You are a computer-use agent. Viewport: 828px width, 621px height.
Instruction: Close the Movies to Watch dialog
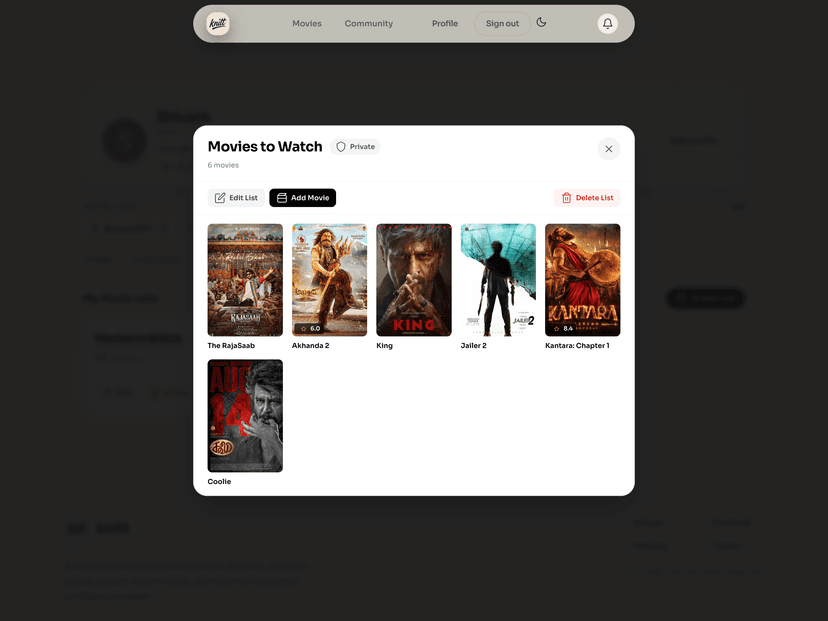[608, 149]
